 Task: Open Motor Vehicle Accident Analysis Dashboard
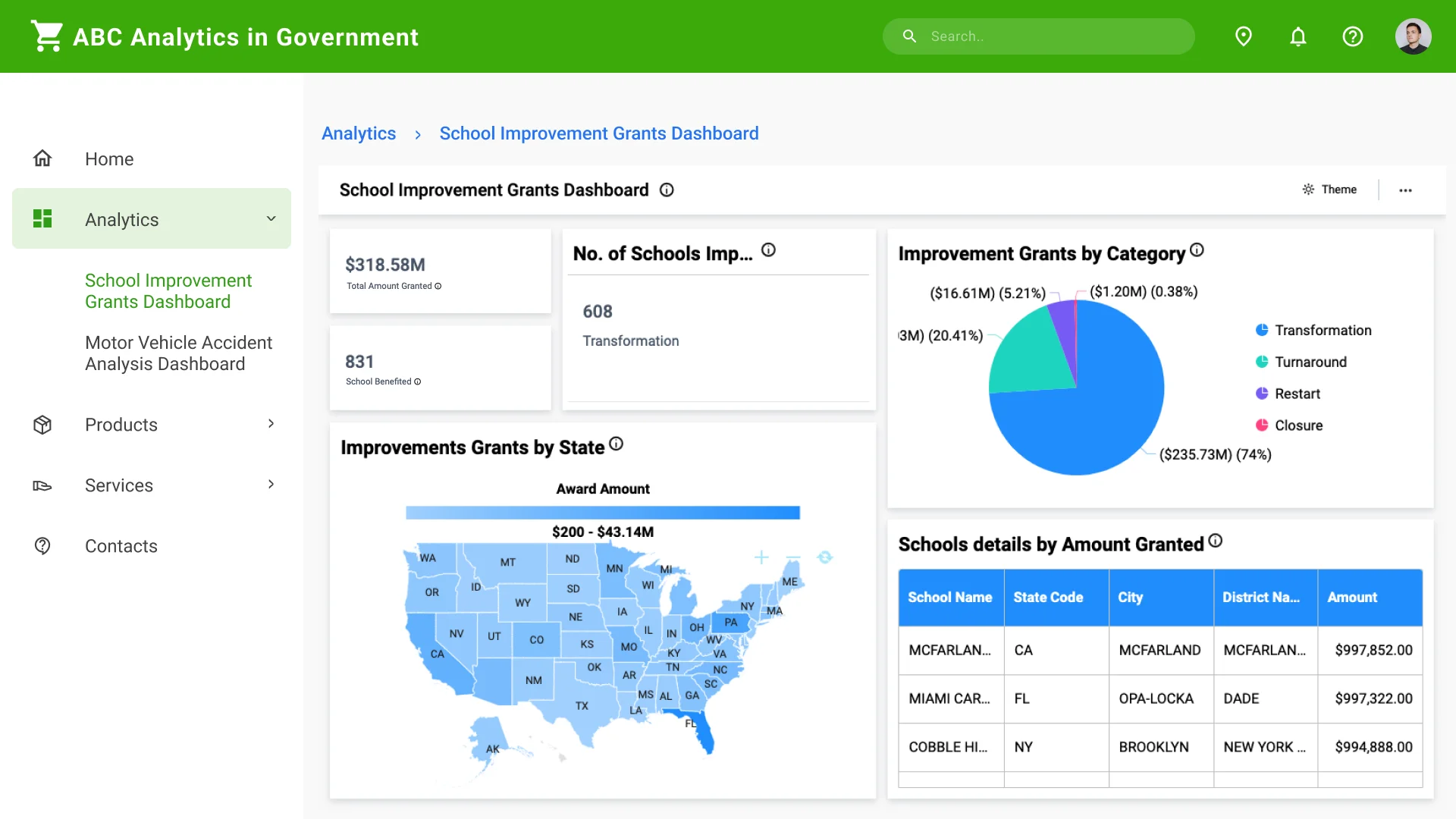[178, 353]
